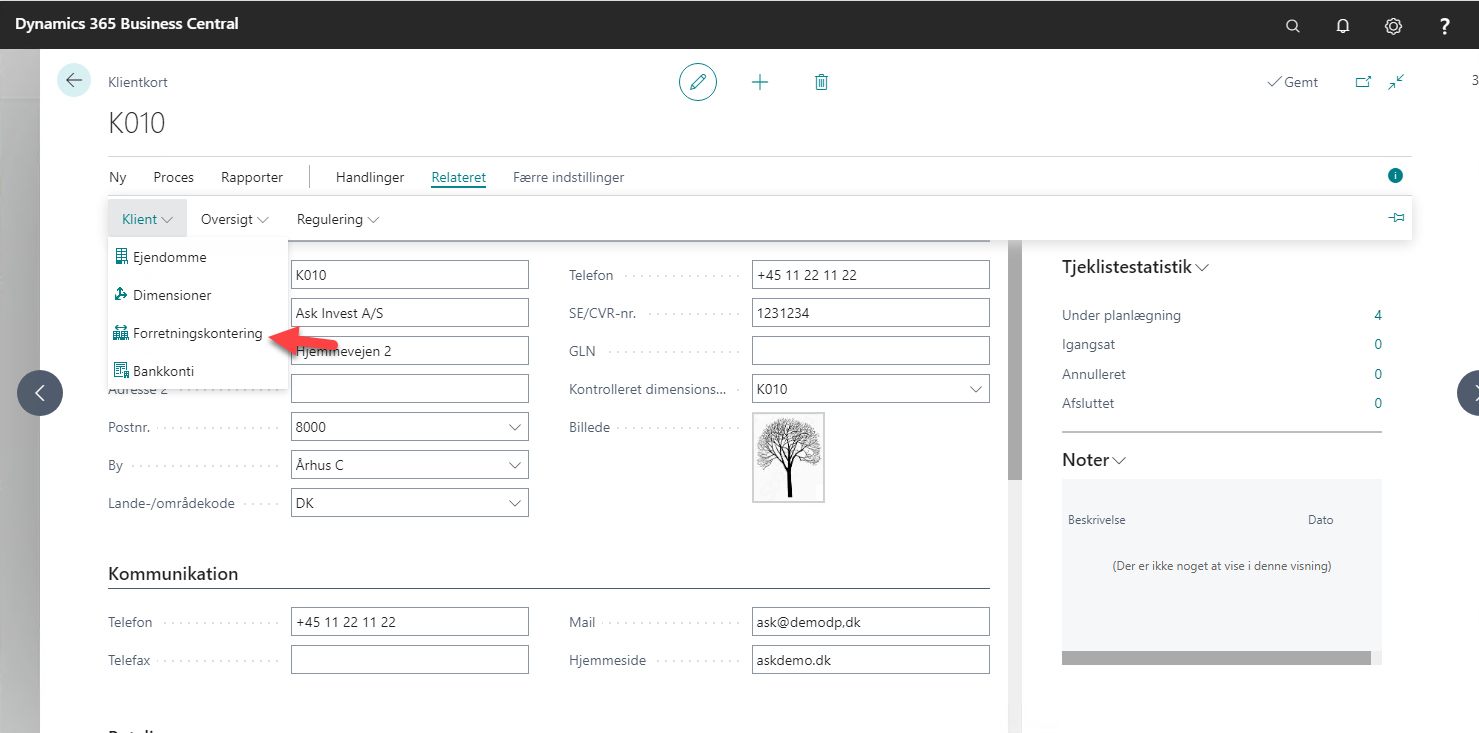
Task: Click the Ejendomme building icon
Action: point(122,257)
